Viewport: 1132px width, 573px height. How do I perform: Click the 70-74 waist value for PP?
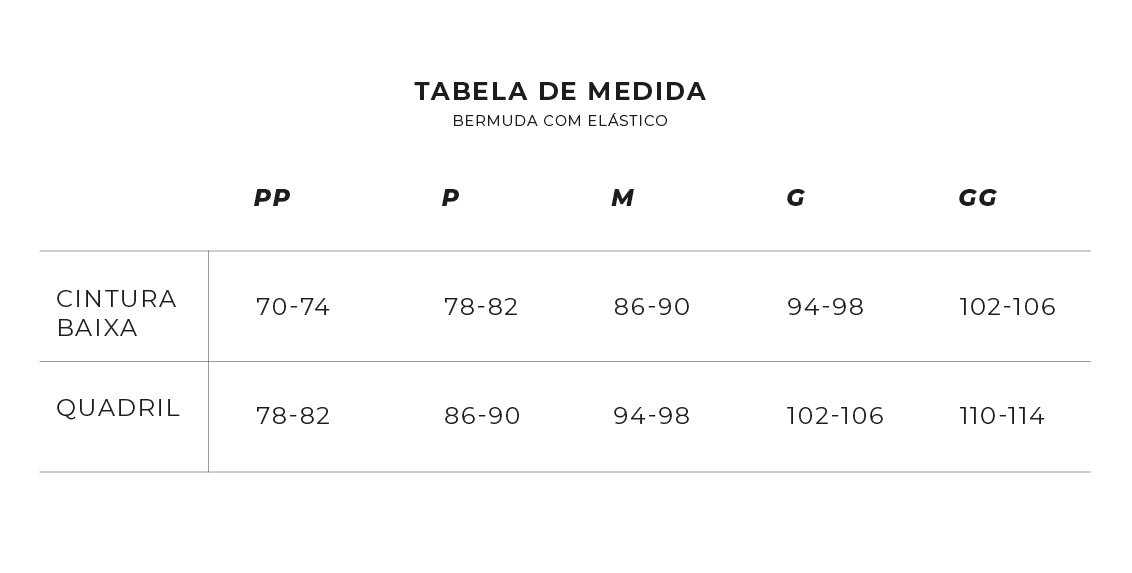point(293,307)
